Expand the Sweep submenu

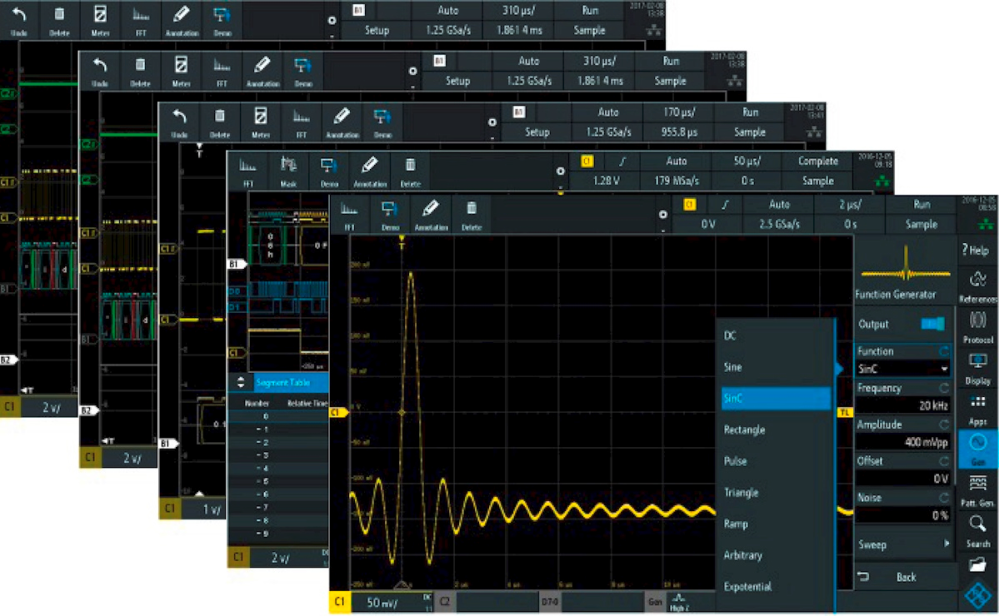[903, 545]
